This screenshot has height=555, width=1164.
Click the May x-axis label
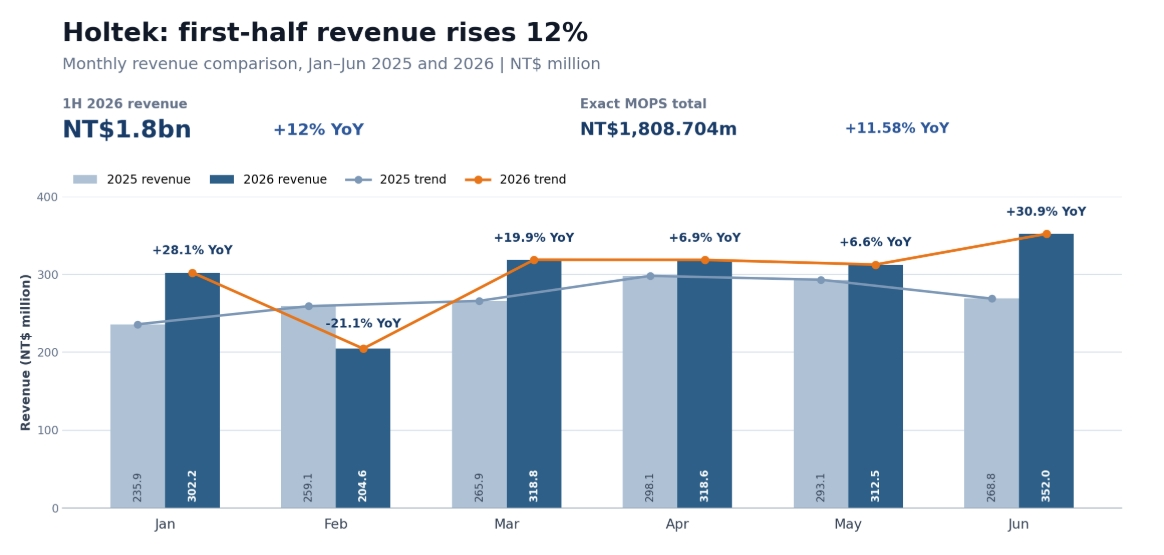point(849,525)
